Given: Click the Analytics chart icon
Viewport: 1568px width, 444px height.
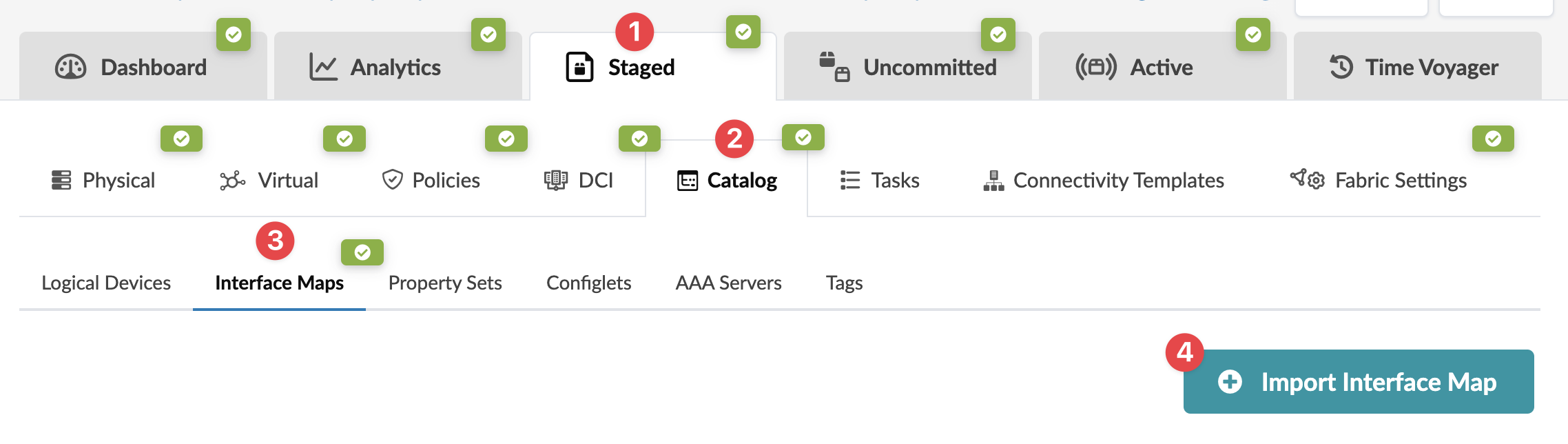Looking at the screenshot, I should [x=323, y=68].
